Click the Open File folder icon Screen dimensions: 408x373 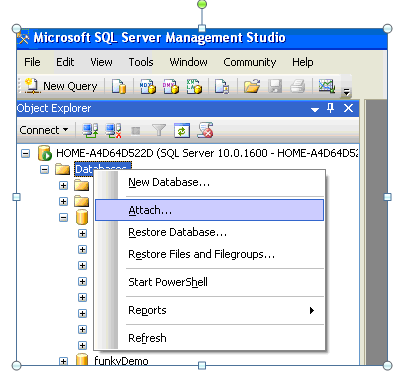click(252, 86)
